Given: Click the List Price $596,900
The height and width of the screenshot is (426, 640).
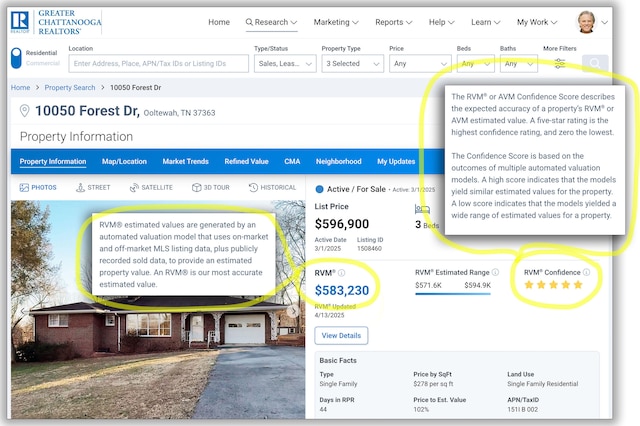Looking at the screenshot, I should [342, 224].
